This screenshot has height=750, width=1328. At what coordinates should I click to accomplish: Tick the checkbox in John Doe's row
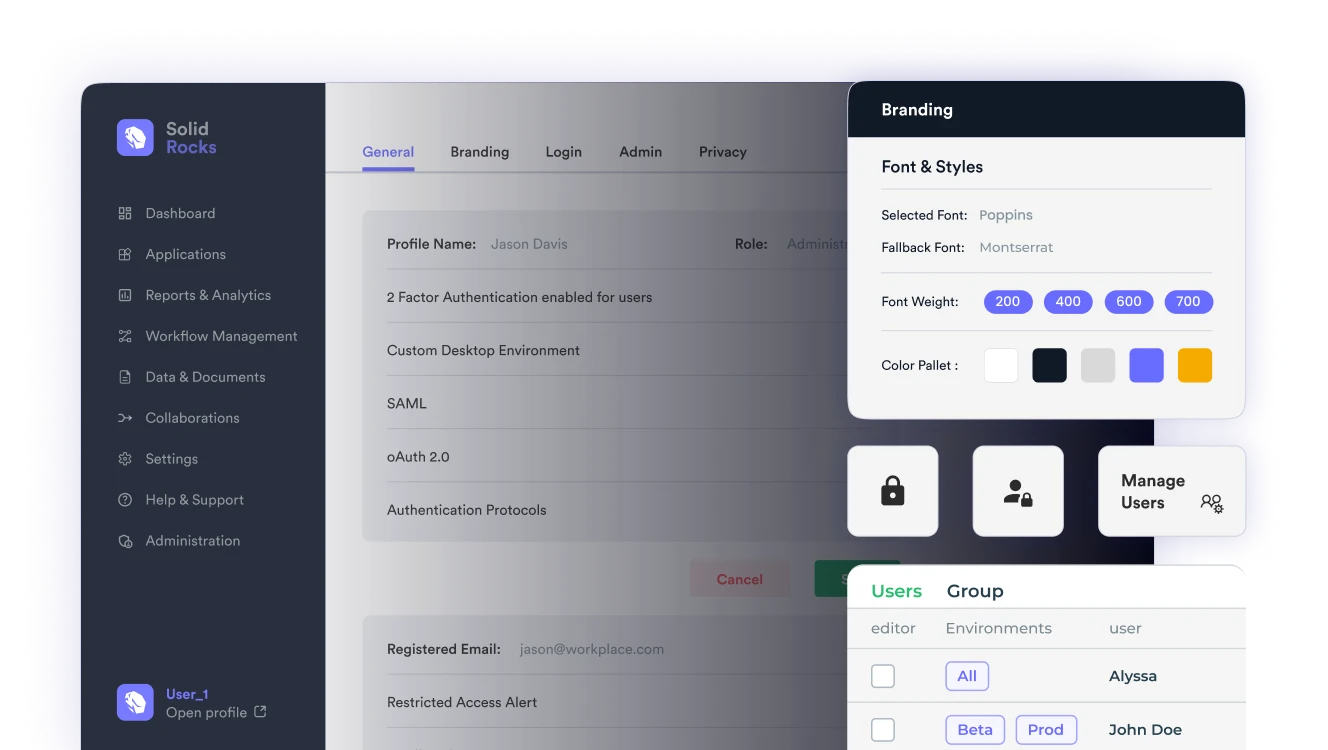(883, 730)
